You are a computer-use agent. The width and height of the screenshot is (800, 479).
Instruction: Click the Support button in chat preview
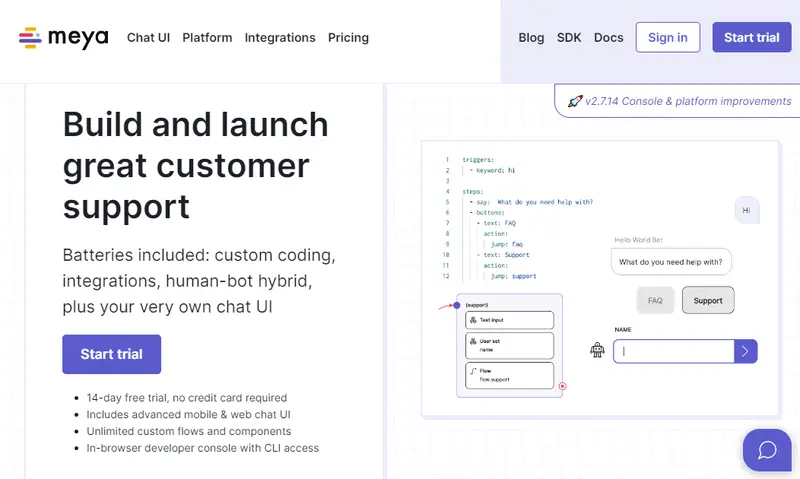click(x=708, y=300)
